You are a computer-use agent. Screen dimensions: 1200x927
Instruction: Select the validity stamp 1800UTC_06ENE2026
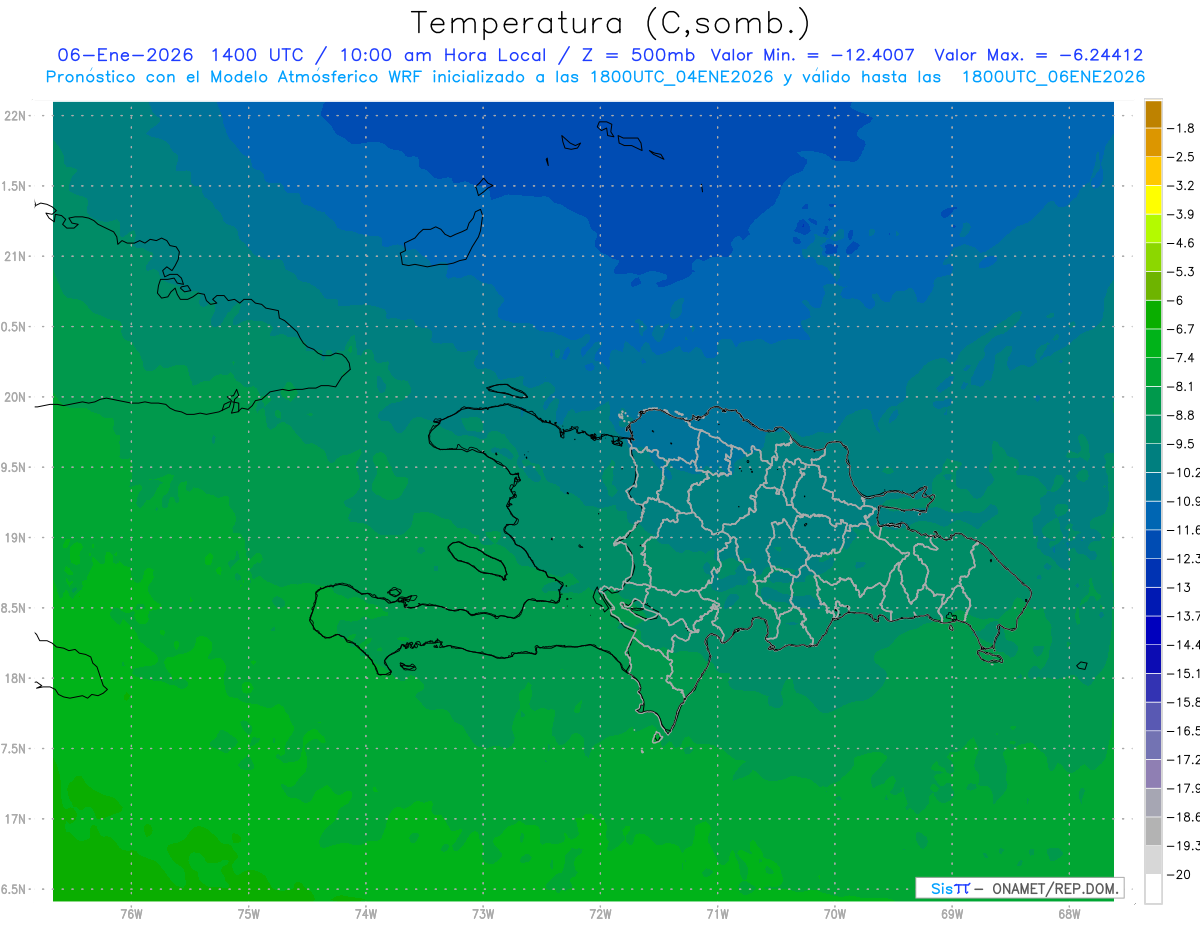(x=1053, y=77)
